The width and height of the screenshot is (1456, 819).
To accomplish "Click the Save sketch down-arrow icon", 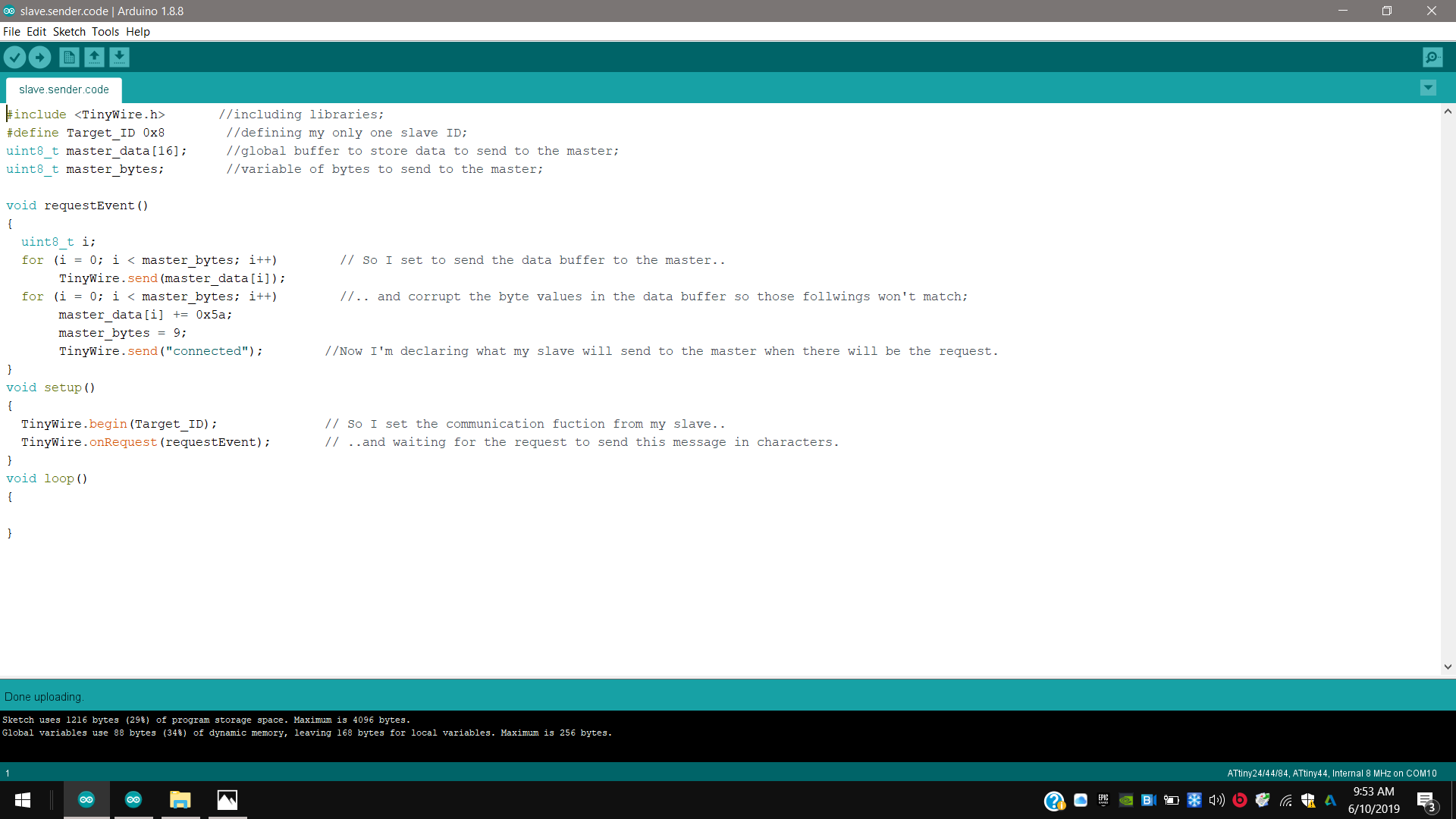I will 119,57.
